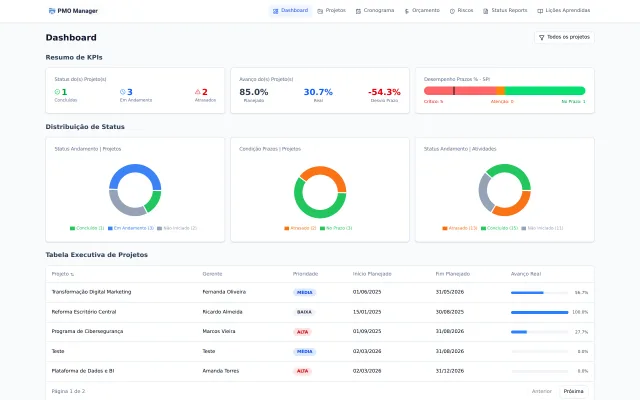
Task: Click the sort arrows icon beside Projeto header
Action: 72,274
